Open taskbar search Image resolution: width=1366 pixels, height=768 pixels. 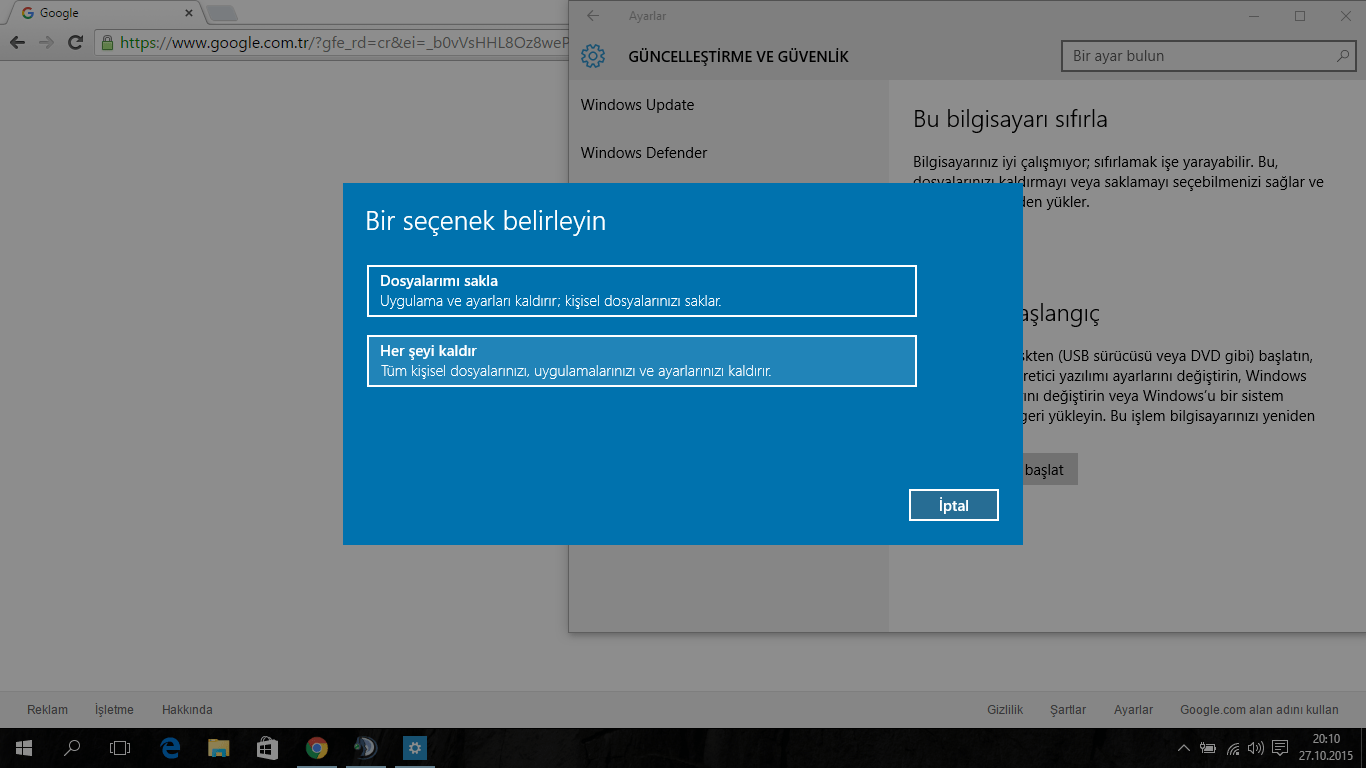point(72,748)
